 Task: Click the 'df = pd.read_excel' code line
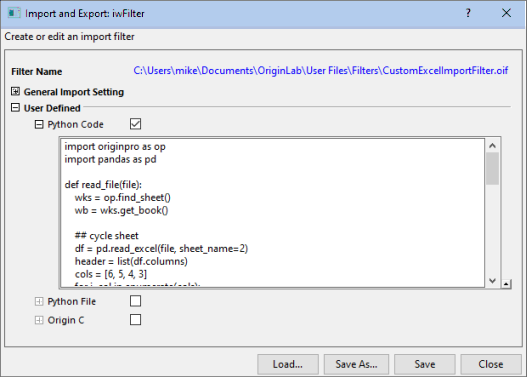[161, 249]
